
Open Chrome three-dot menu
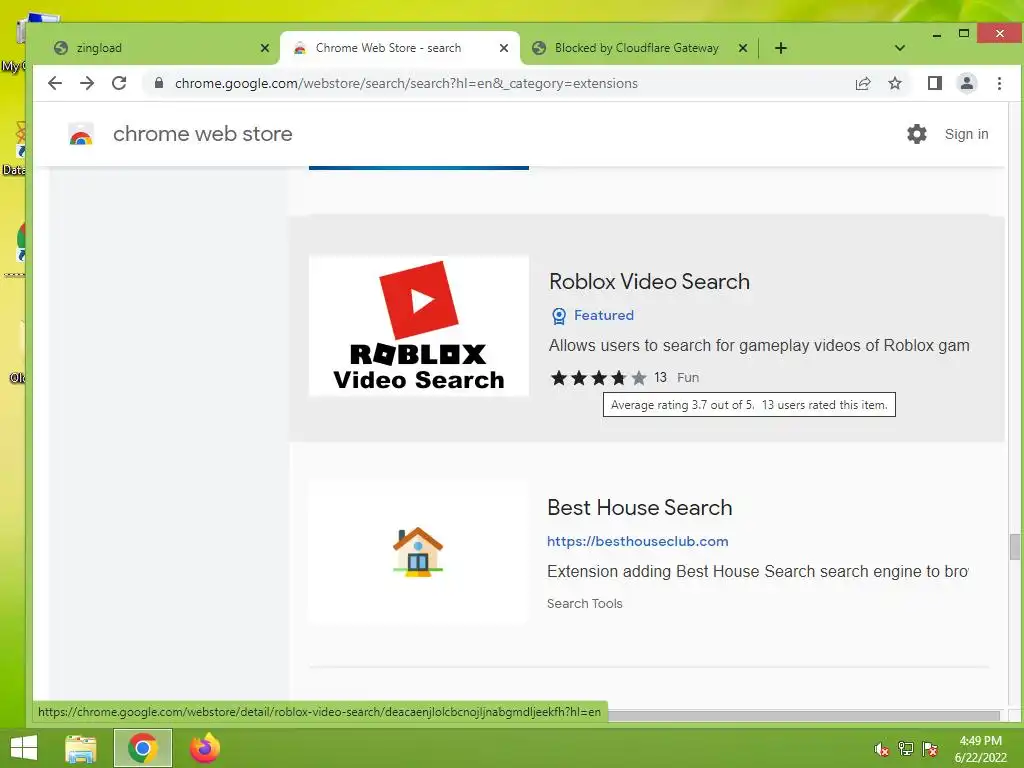pyautogui.click(x=999, y=84)
